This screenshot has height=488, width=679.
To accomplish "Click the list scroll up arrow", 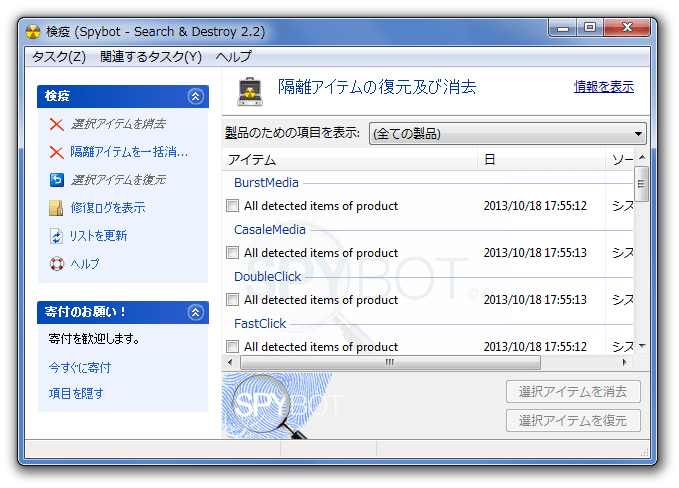I will tap(642, 157).
